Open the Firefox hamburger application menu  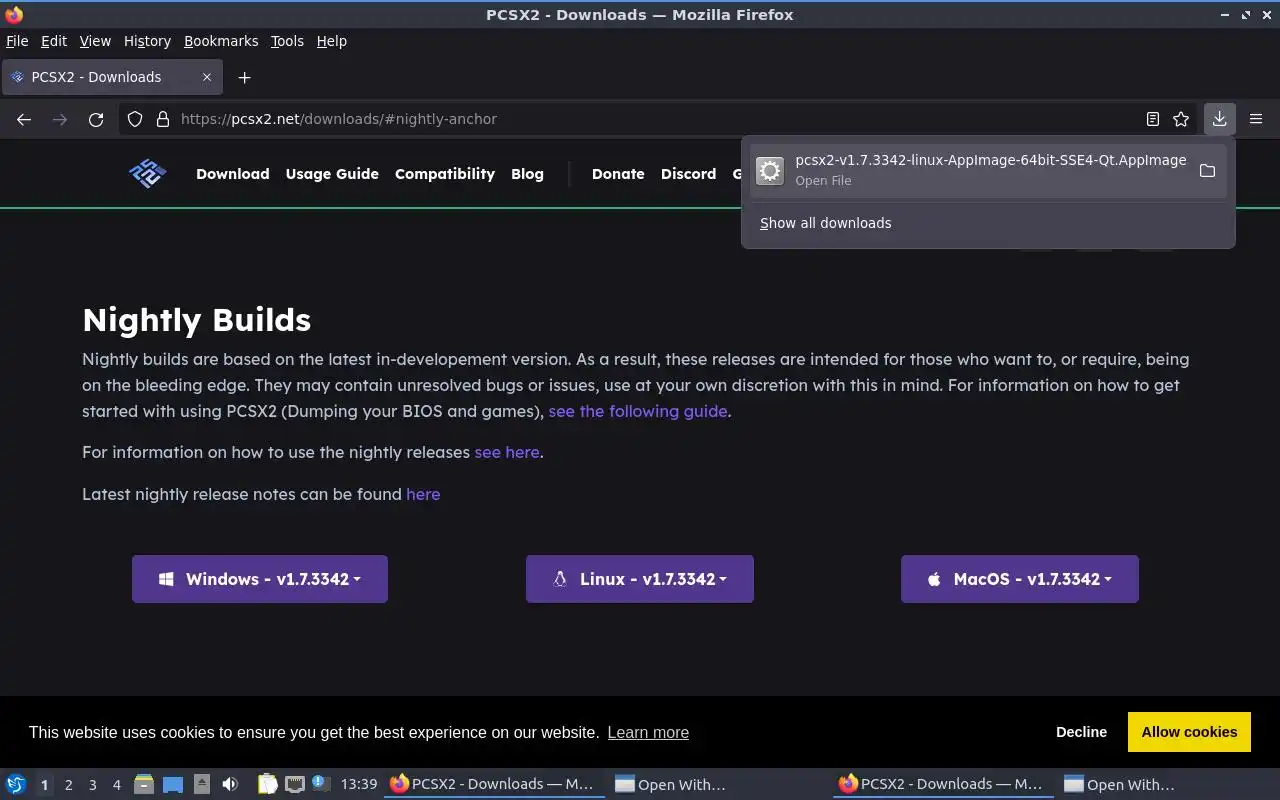pos(1256,119)
